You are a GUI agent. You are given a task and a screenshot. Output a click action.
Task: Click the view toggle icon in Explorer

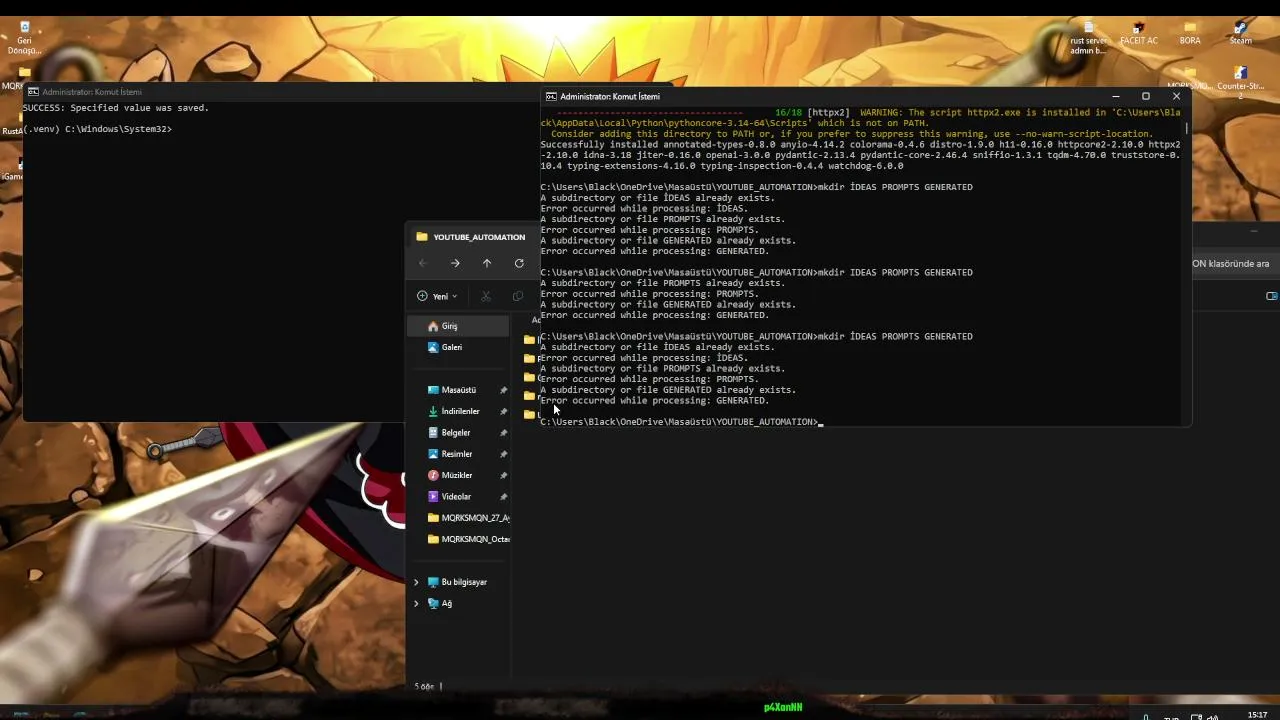(x=1272, y=296)
